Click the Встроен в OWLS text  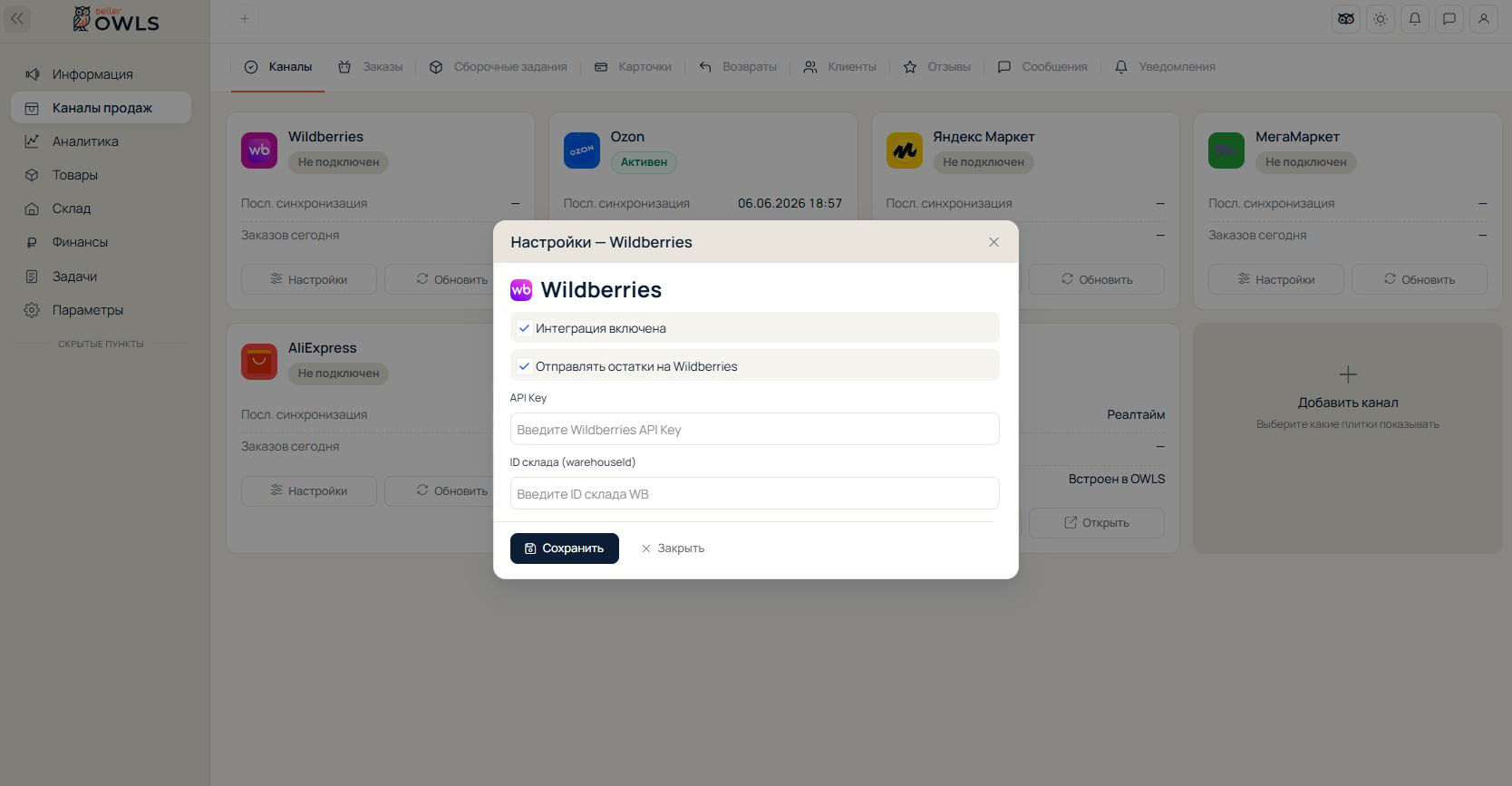point(1117,480)
